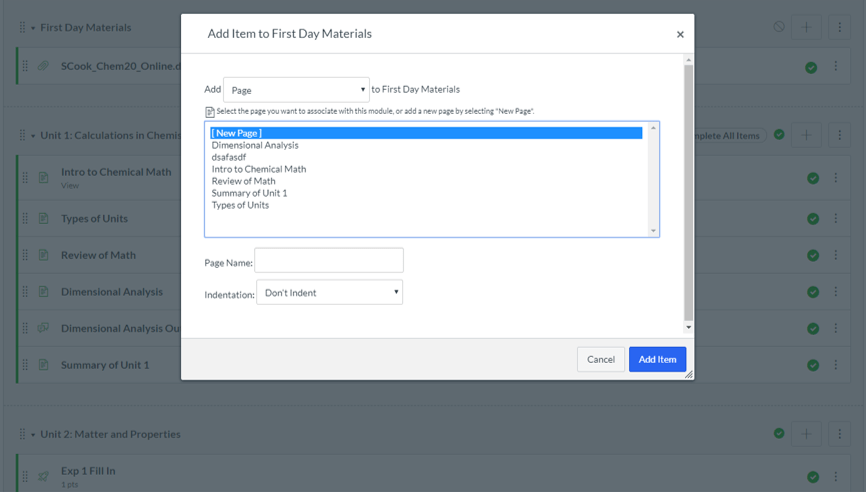
Task: Select Review of Math in page list
Action: [x=243, y=181]
